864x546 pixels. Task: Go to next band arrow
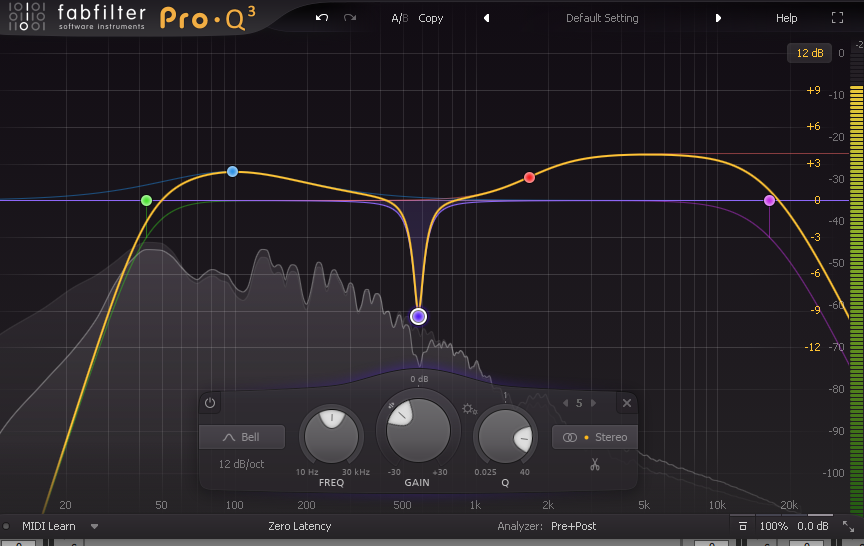(593, 403)
